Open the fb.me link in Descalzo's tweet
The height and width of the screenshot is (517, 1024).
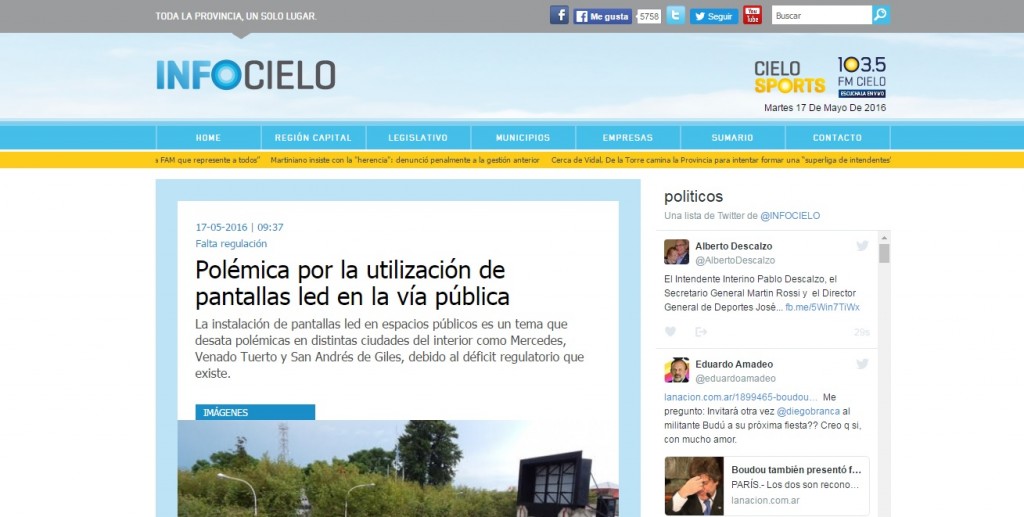pos(822,307)
